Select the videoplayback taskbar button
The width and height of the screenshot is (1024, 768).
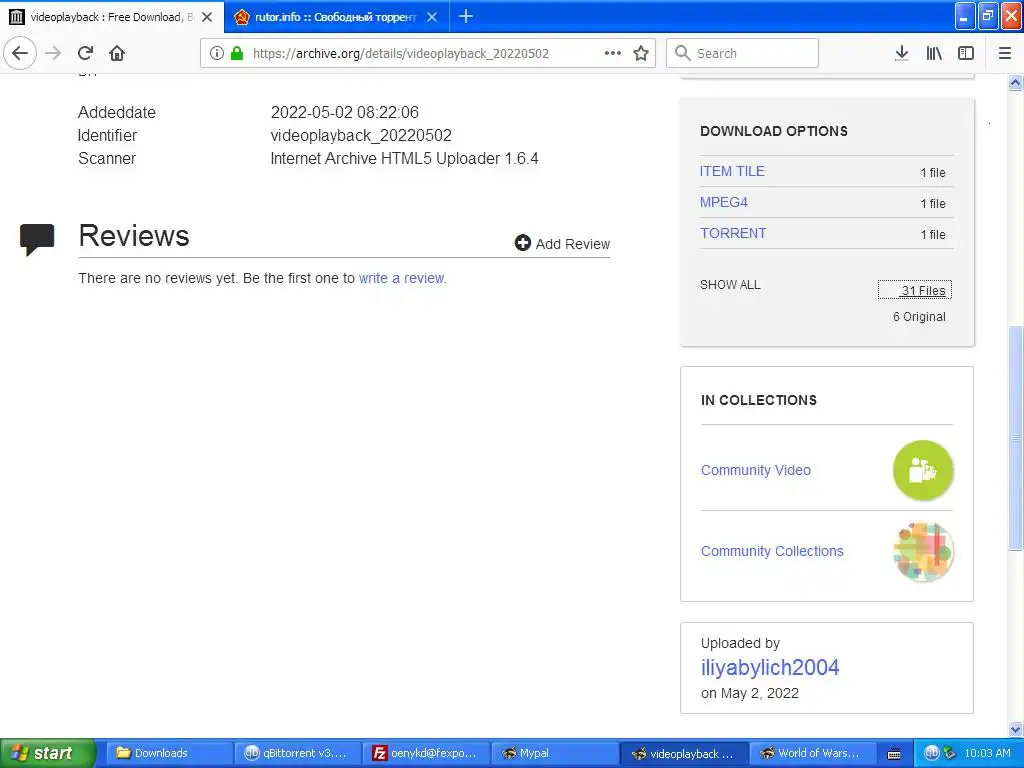(682, 753)
